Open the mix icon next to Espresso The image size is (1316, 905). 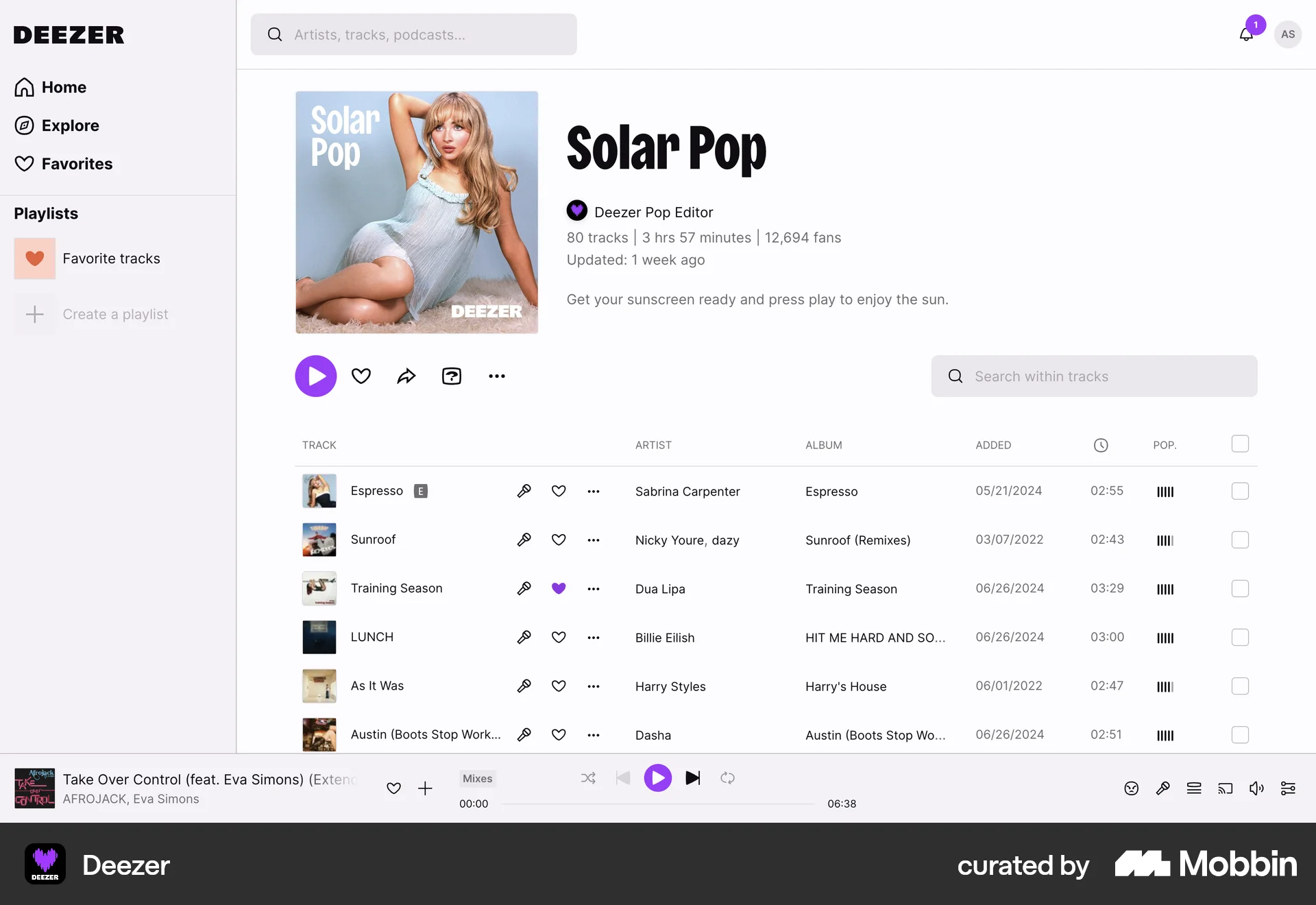(524, 491)
